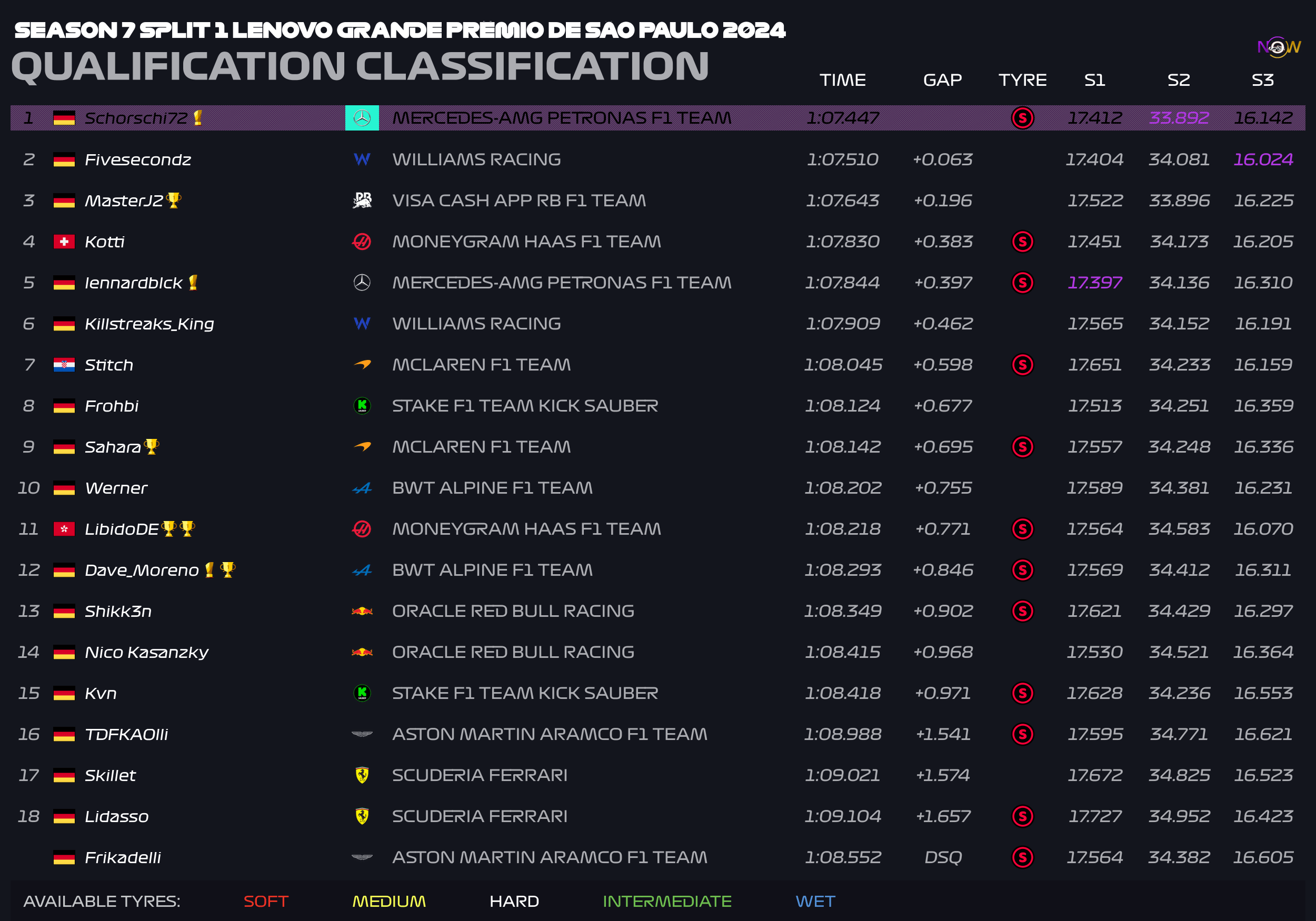The image size is (1316, 921).
Task: Click the soft tyre icon in Frikadelli's row
Action: click(1023, 857)
